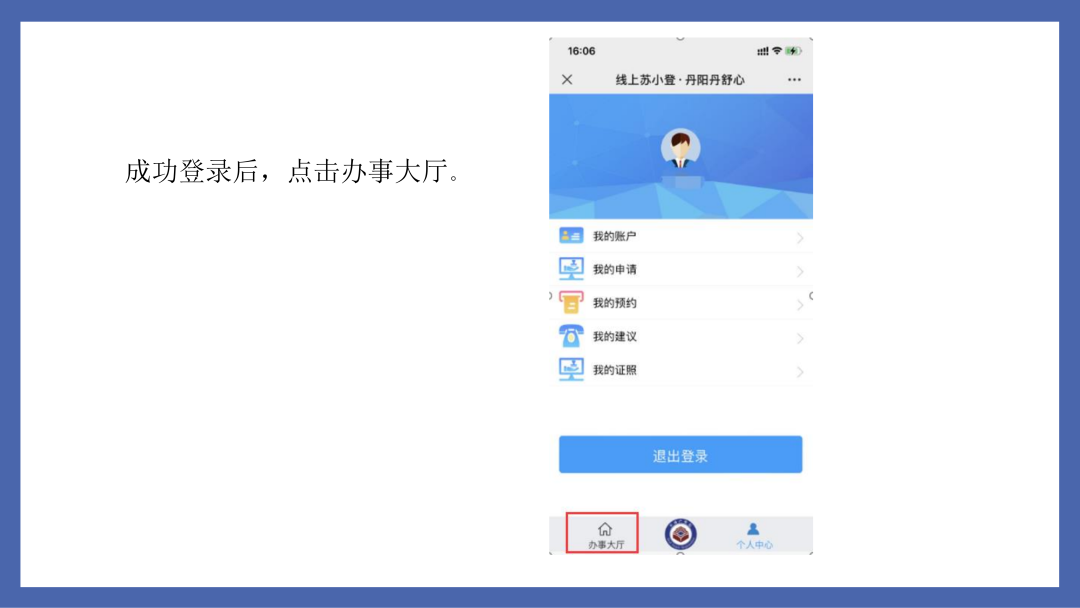Open the 办事大厅 home tab

pyautogui.click(x=605, y=534)
